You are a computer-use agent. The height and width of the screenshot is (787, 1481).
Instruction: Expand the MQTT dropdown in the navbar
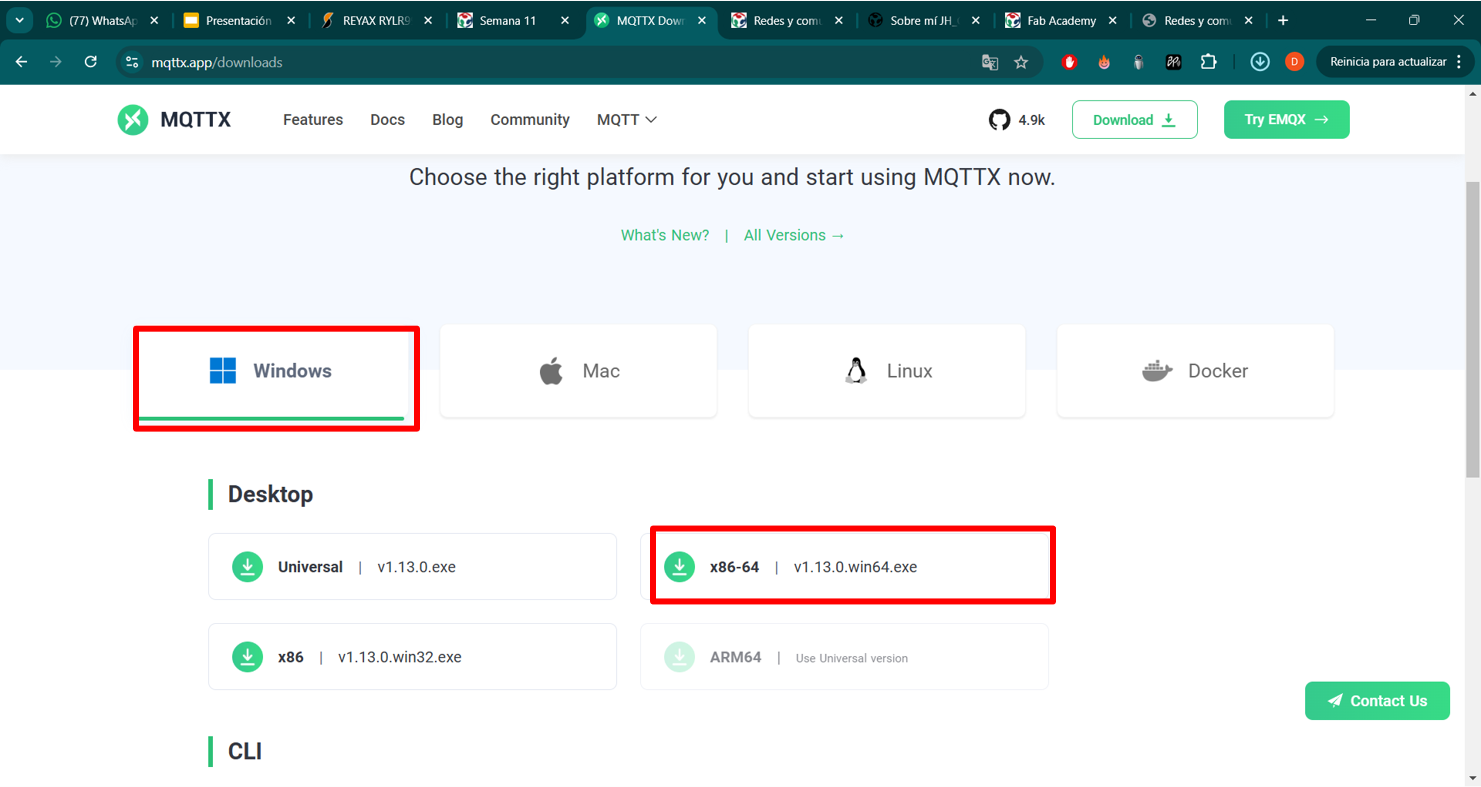627,120
